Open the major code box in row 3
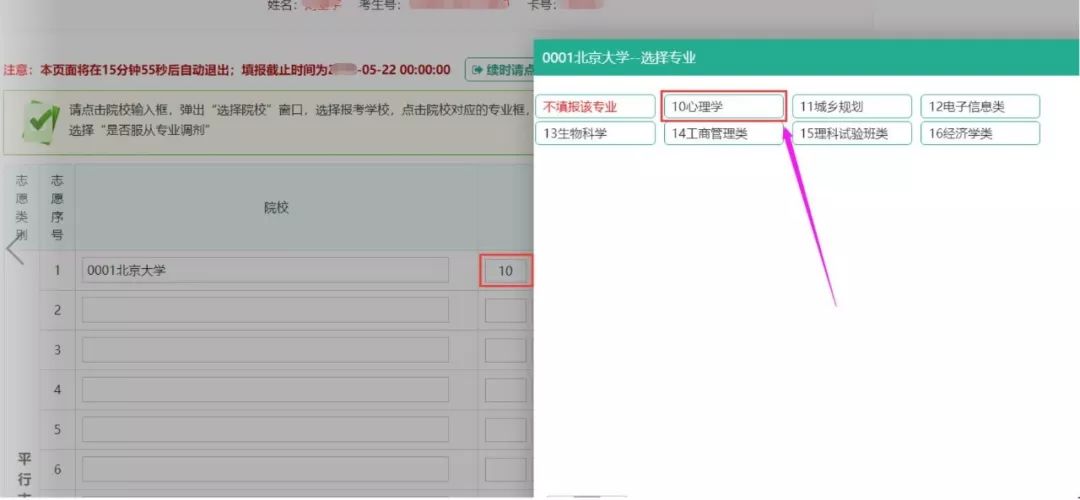 point(505,350)
